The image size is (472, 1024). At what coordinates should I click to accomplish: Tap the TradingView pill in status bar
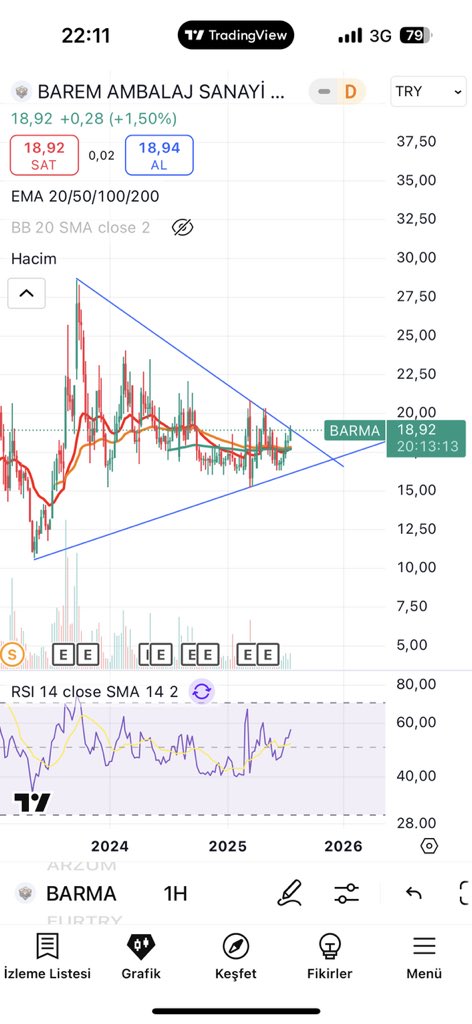coord(236,35)
